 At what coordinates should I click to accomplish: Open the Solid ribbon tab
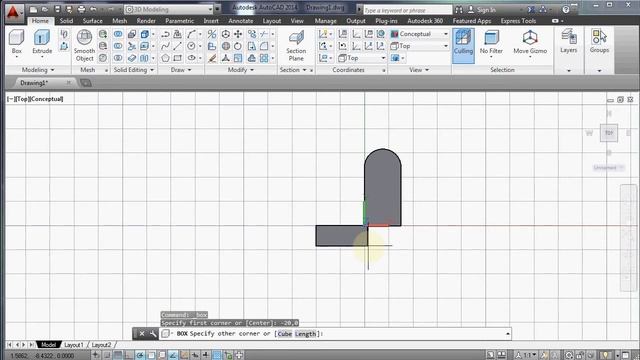tap(66, 21)
